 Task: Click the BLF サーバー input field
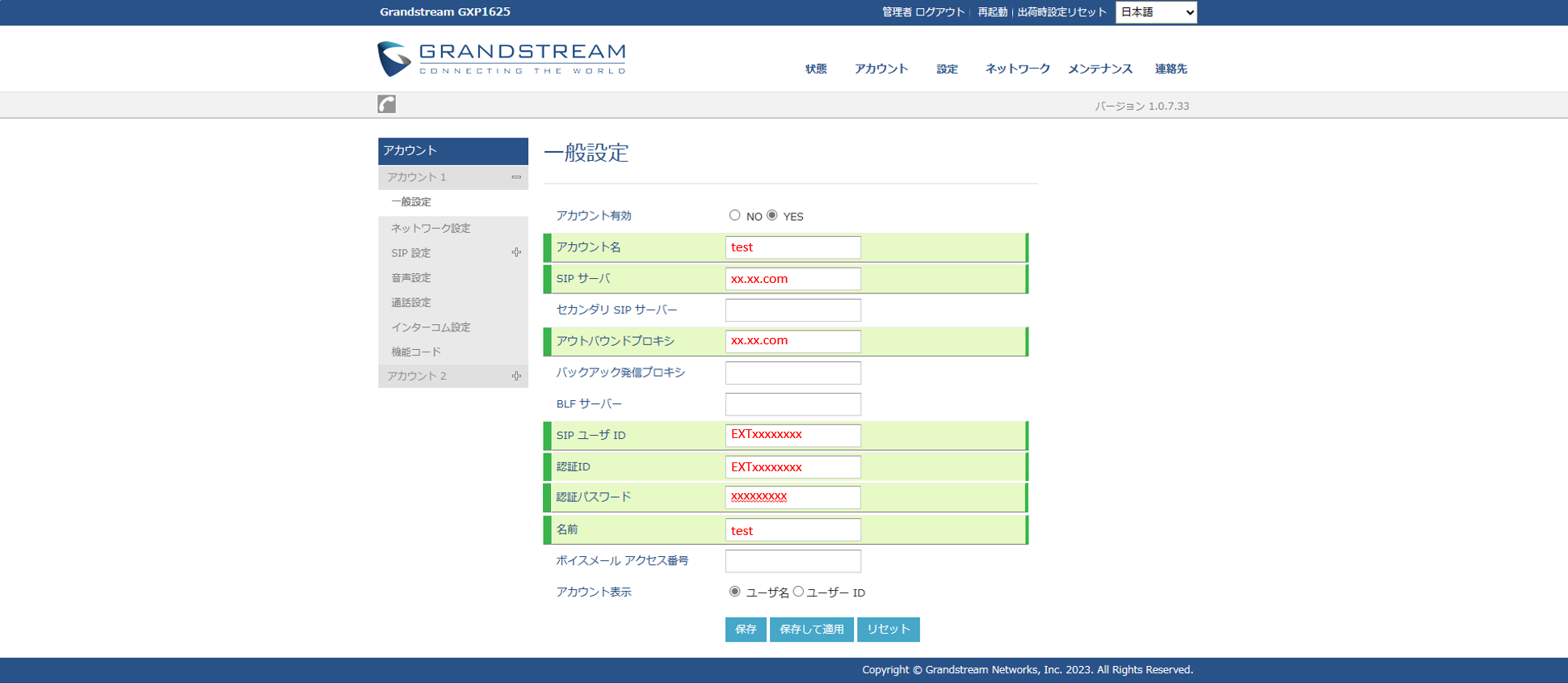tap(793, 404)
